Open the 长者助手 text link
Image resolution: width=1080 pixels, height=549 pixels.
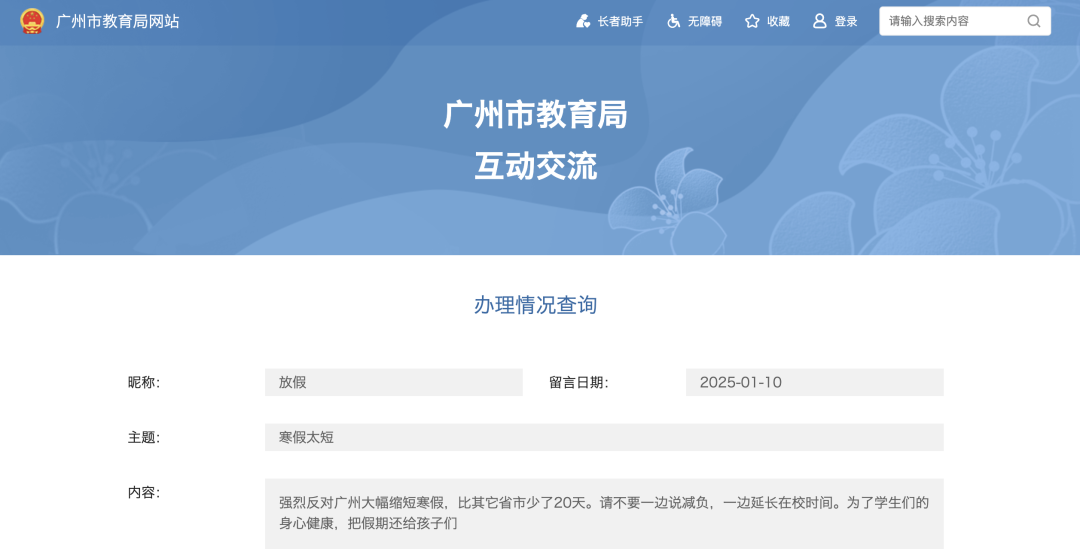(x=620, y=21)
